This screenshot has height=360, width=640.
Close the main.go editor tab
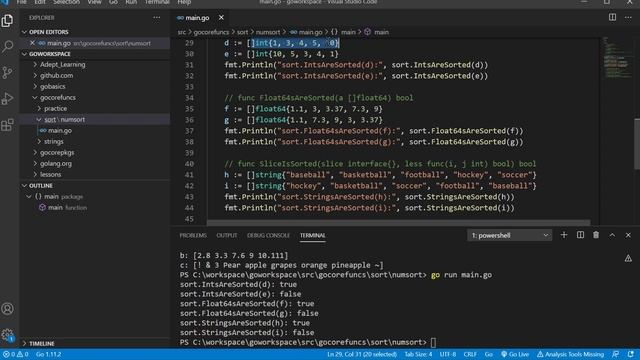tap(221, 18)
